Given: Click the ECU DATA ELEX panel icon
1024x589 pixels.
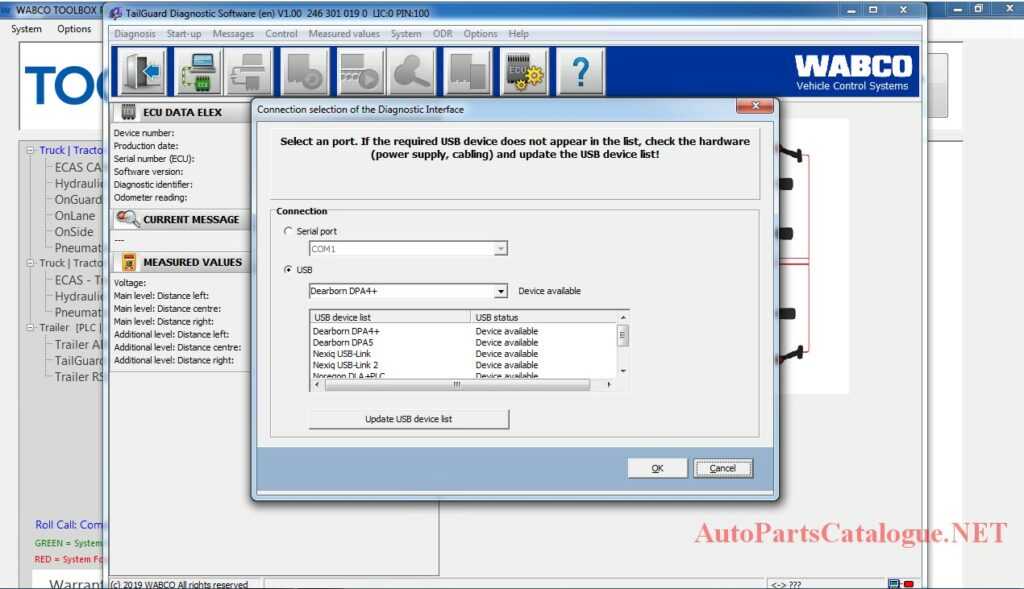Looking at the screenshot, I should click(x=130, y=111).
